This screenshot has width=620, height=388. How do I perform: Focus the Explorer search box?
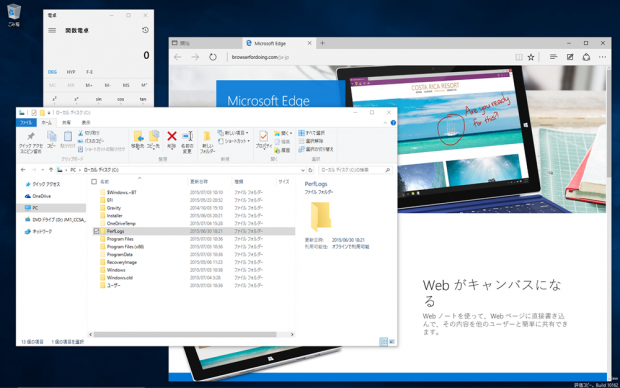click(355, 170)
